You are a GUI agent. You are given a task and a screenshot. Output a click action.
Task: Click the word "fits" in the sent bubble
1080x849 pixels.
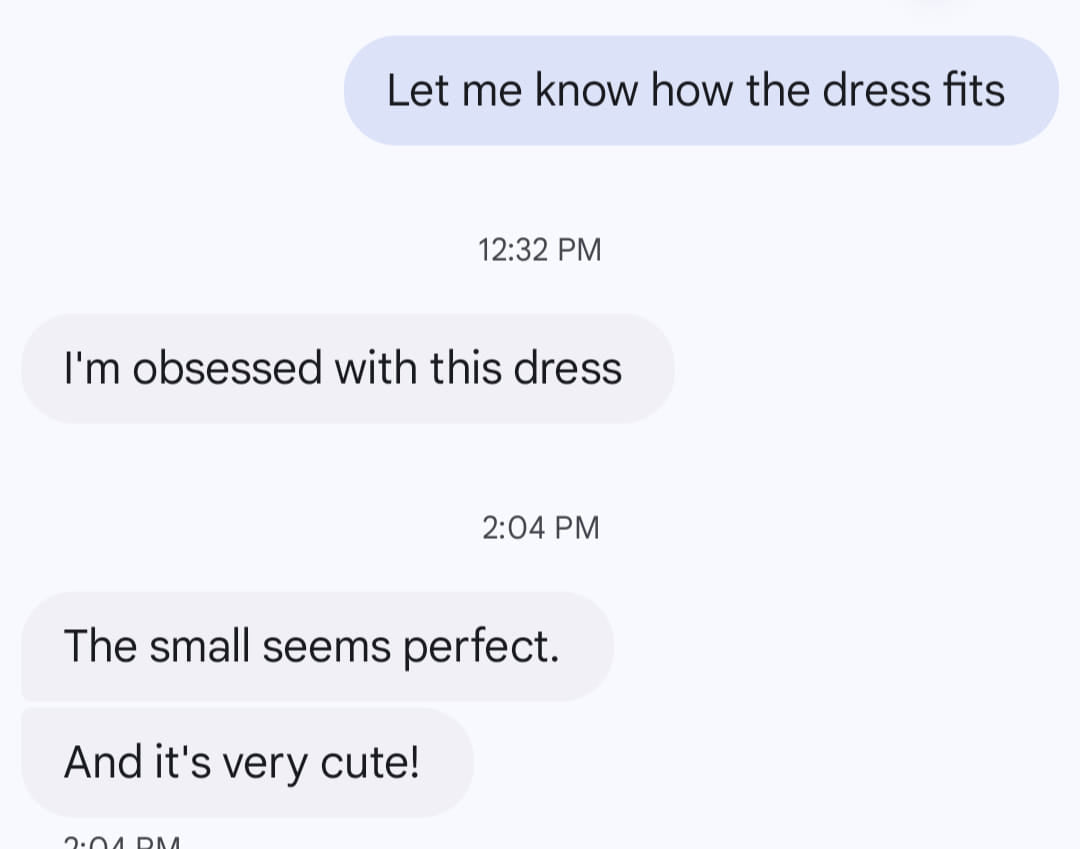pyautogui.click(x=973, y=91)
